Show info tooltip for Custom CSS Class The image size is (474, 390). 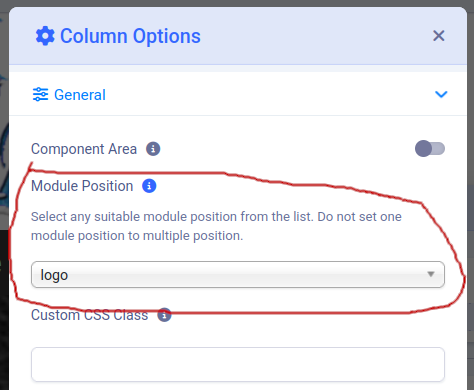tap(164, 315)
